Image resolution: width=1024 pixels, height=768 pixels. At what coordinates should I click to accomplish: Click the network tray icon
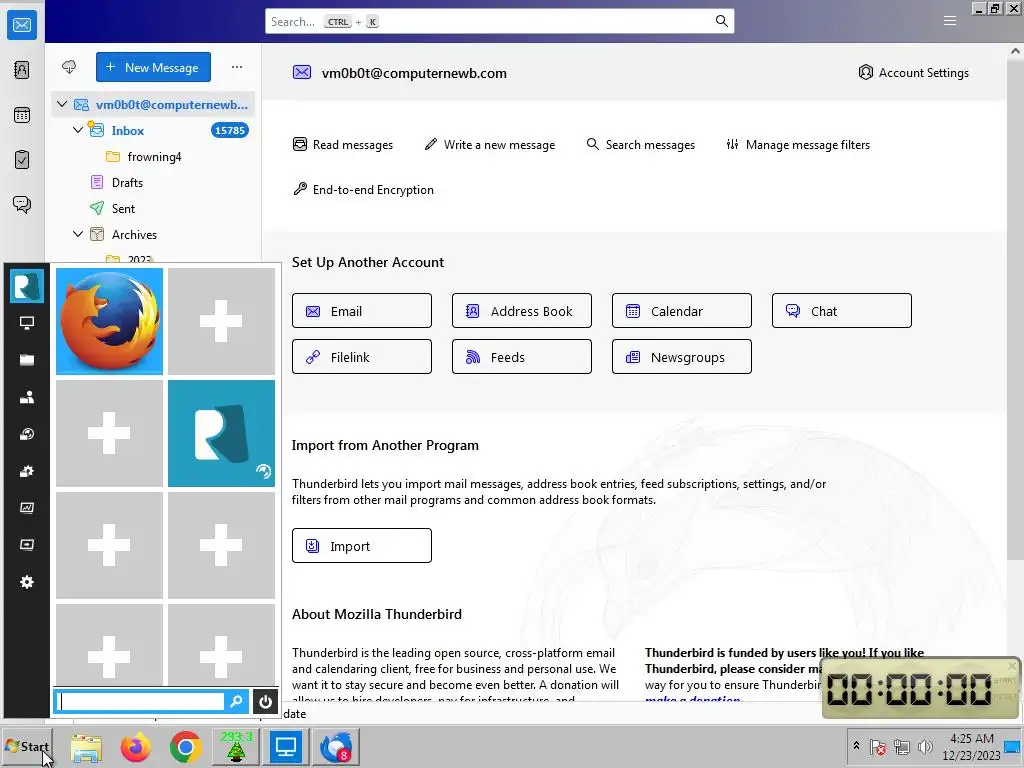tap(902, 747)
